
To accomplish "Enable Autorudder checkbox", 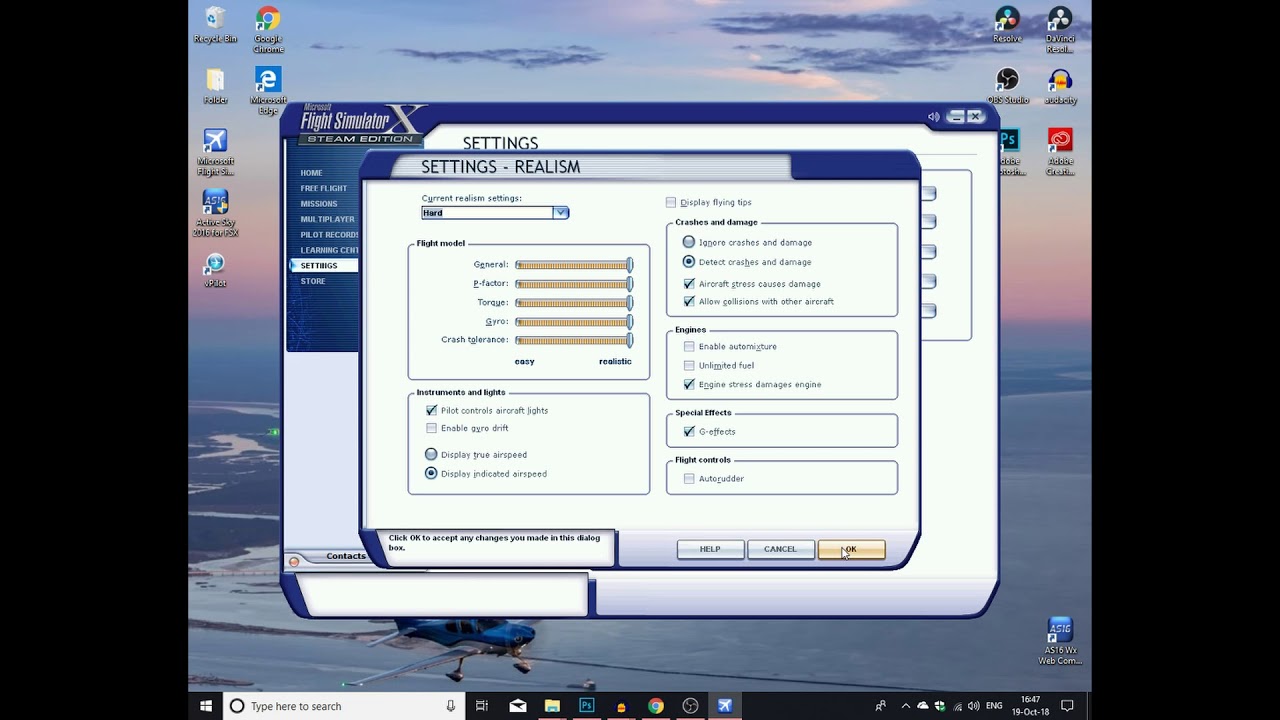I will coord(689,479).
